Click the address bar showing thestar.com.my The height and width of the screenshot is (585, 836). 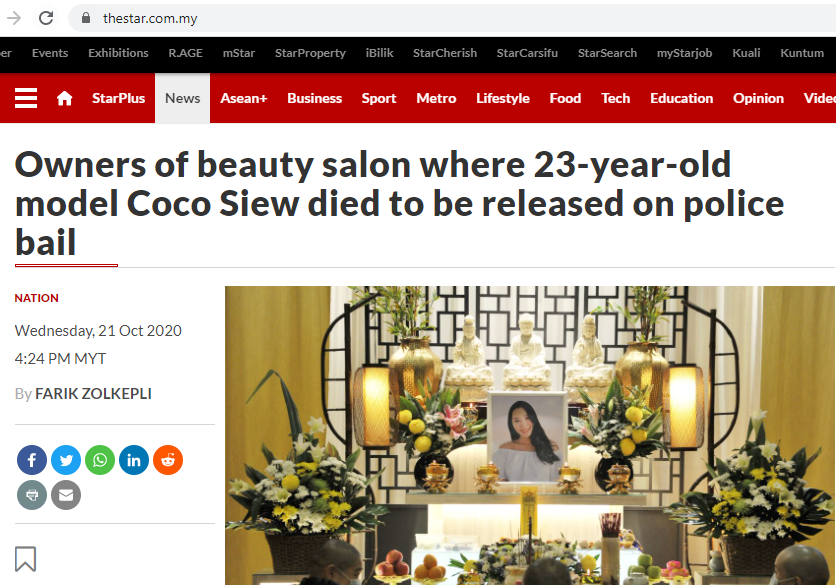pyautogui.click(x=452, y=18)
